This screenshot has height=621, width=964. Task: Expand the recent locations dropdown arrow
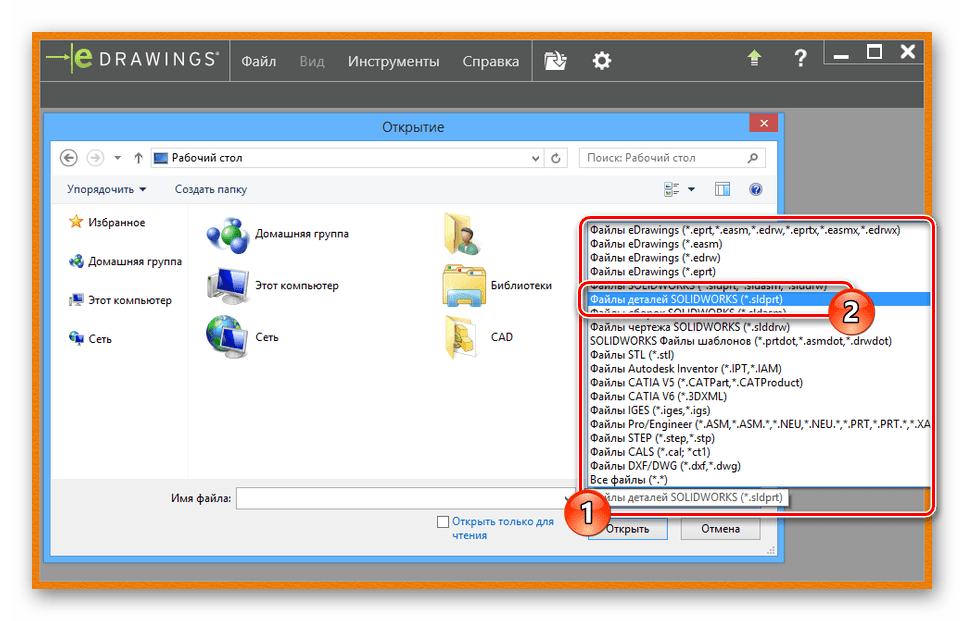117,158
